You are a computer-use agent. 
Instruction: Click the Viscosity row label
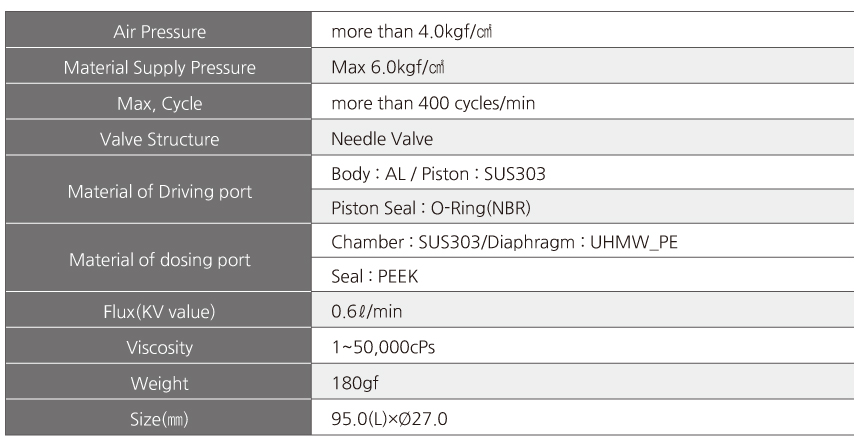[x=159, y=347]
